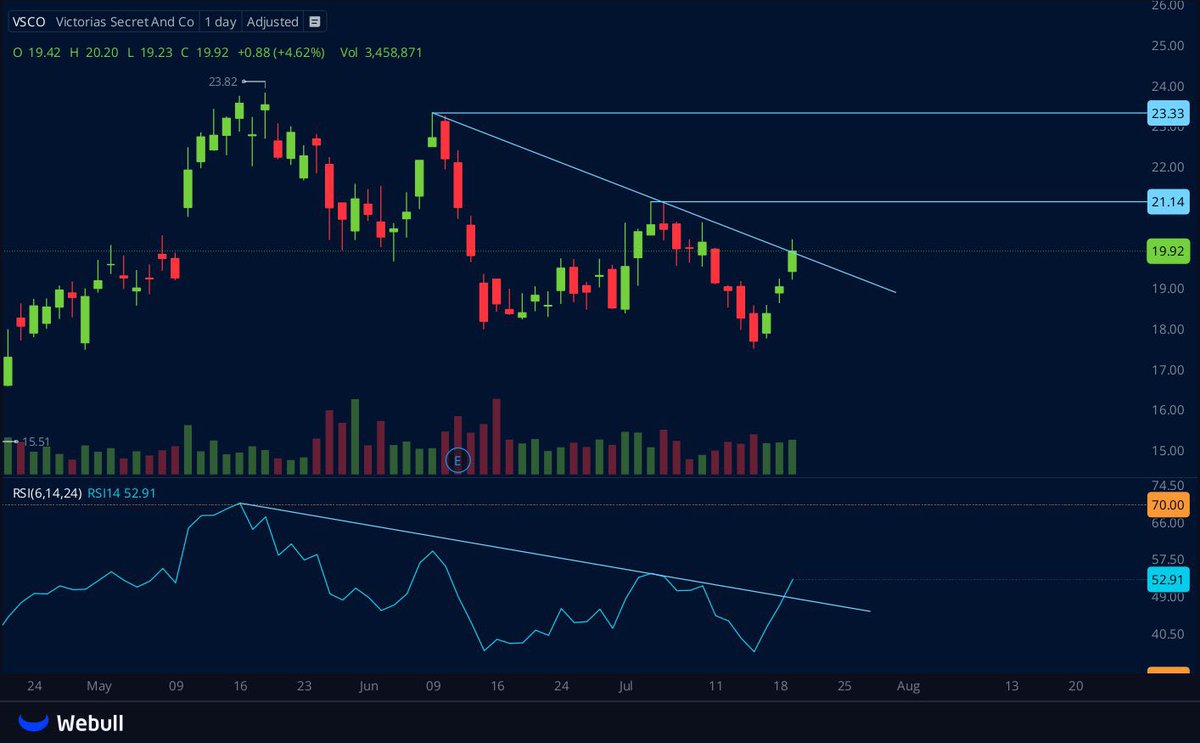Click the 22.00 price axis label
Screen dimensions: 1200x743
tap(1168, 166)
